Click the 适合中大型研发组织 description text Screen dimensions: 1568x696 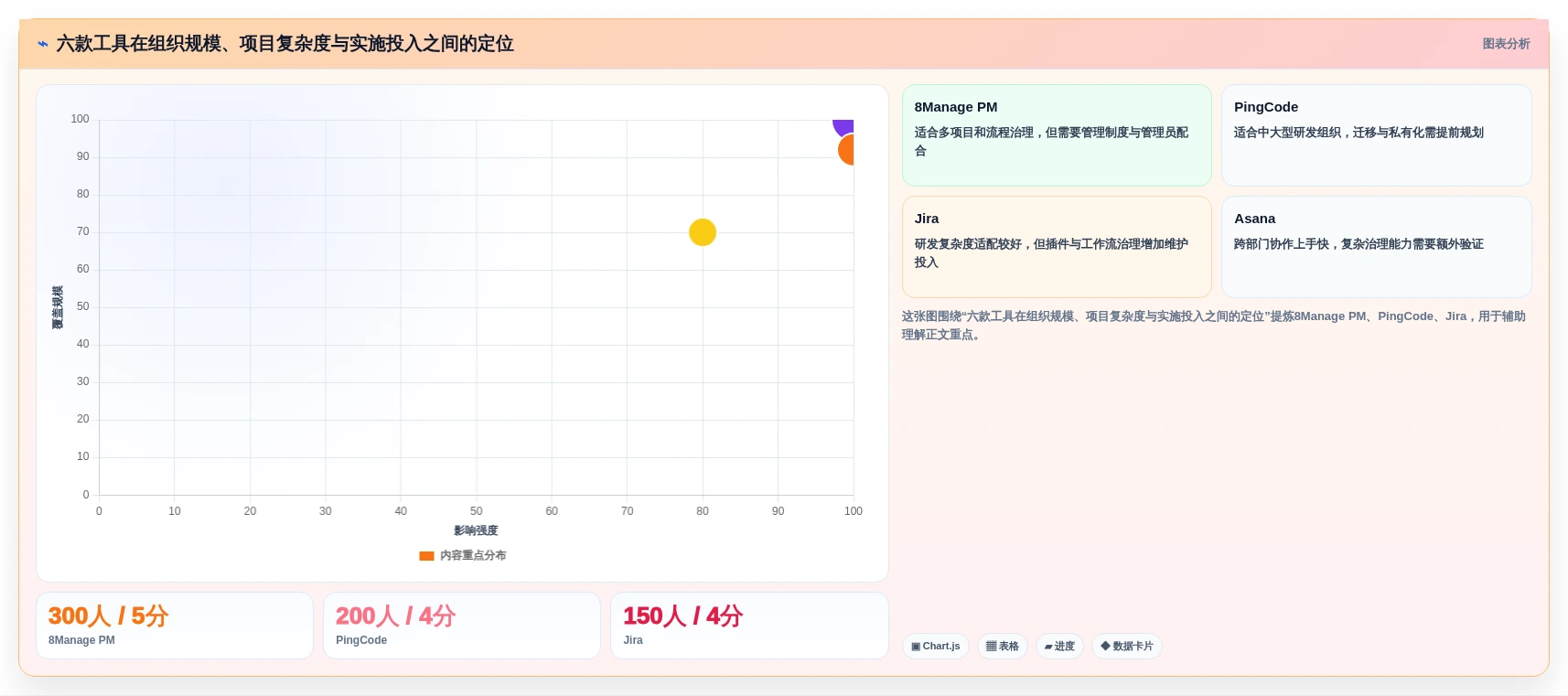[x=1359, y=133]
